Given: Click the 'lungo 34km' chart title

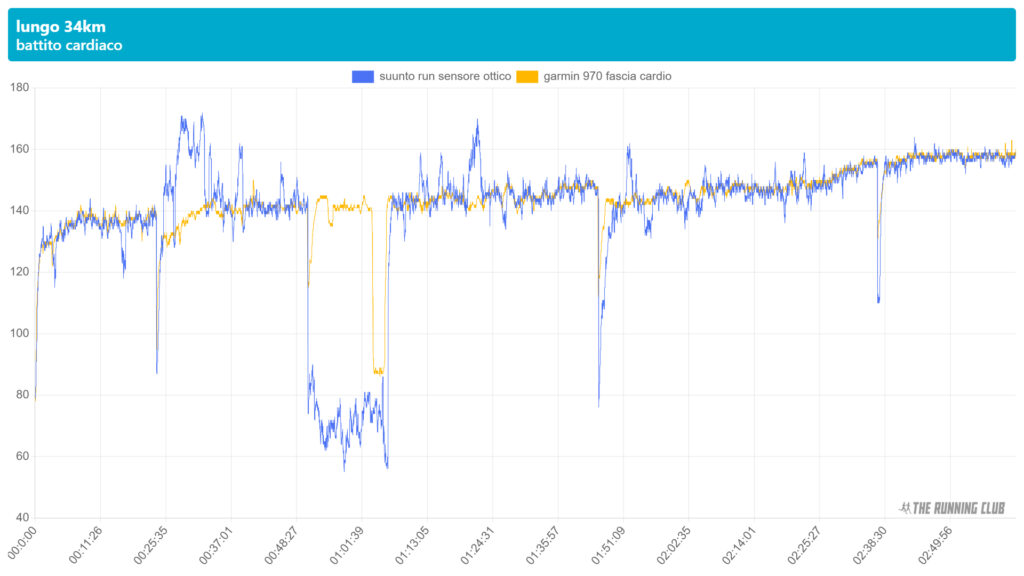Looking at the screenshot, I should 61,27.
